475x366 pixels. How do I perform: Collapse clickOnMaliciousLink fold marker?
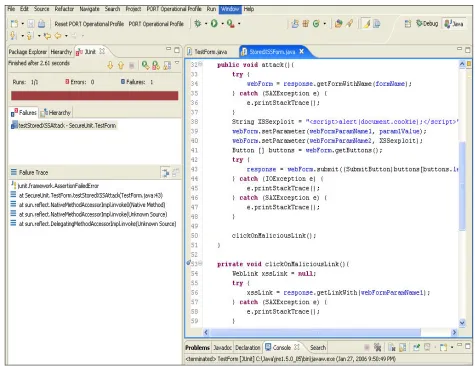coord(201,263)
